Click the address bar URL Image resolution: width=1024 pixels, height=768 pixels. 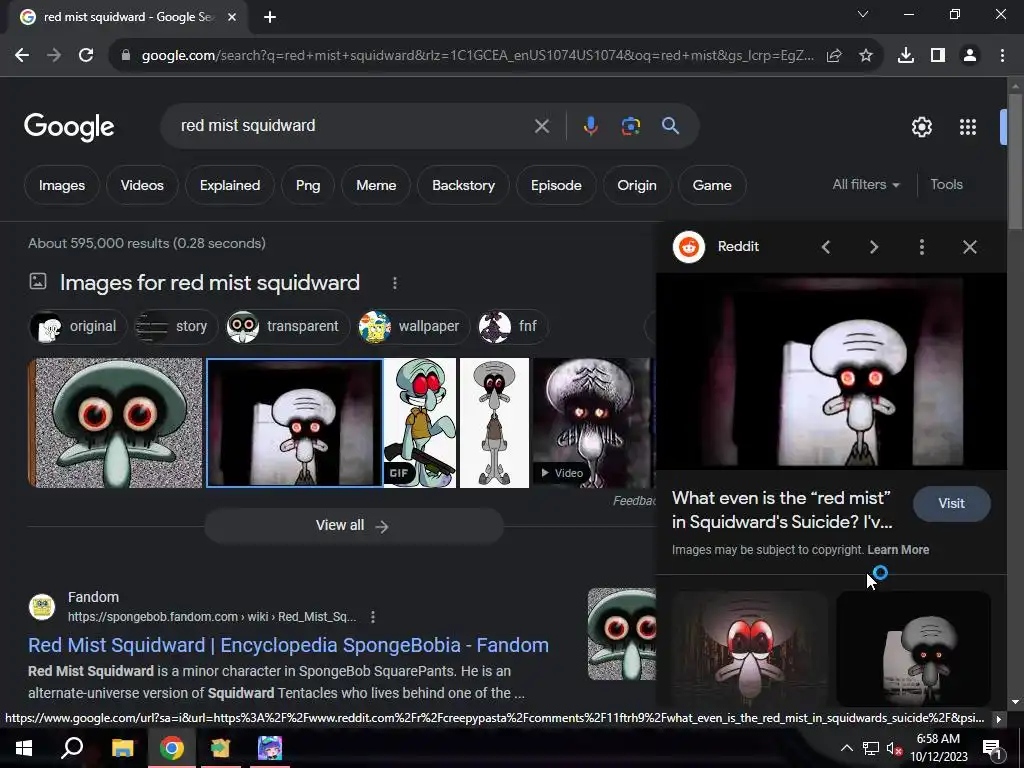pyautogui.click(x=477, y=56)
